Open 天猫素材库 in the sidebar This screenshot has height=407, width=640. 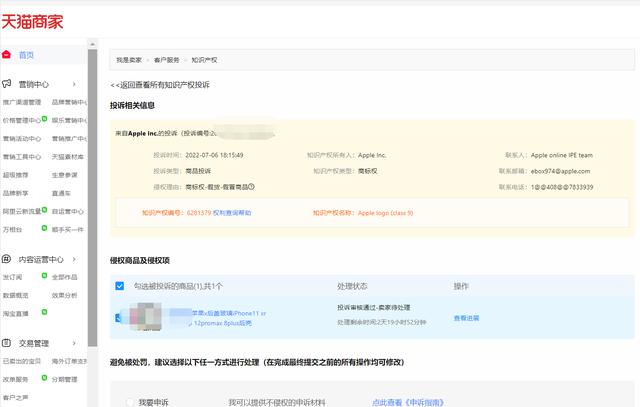pos(67,157)
